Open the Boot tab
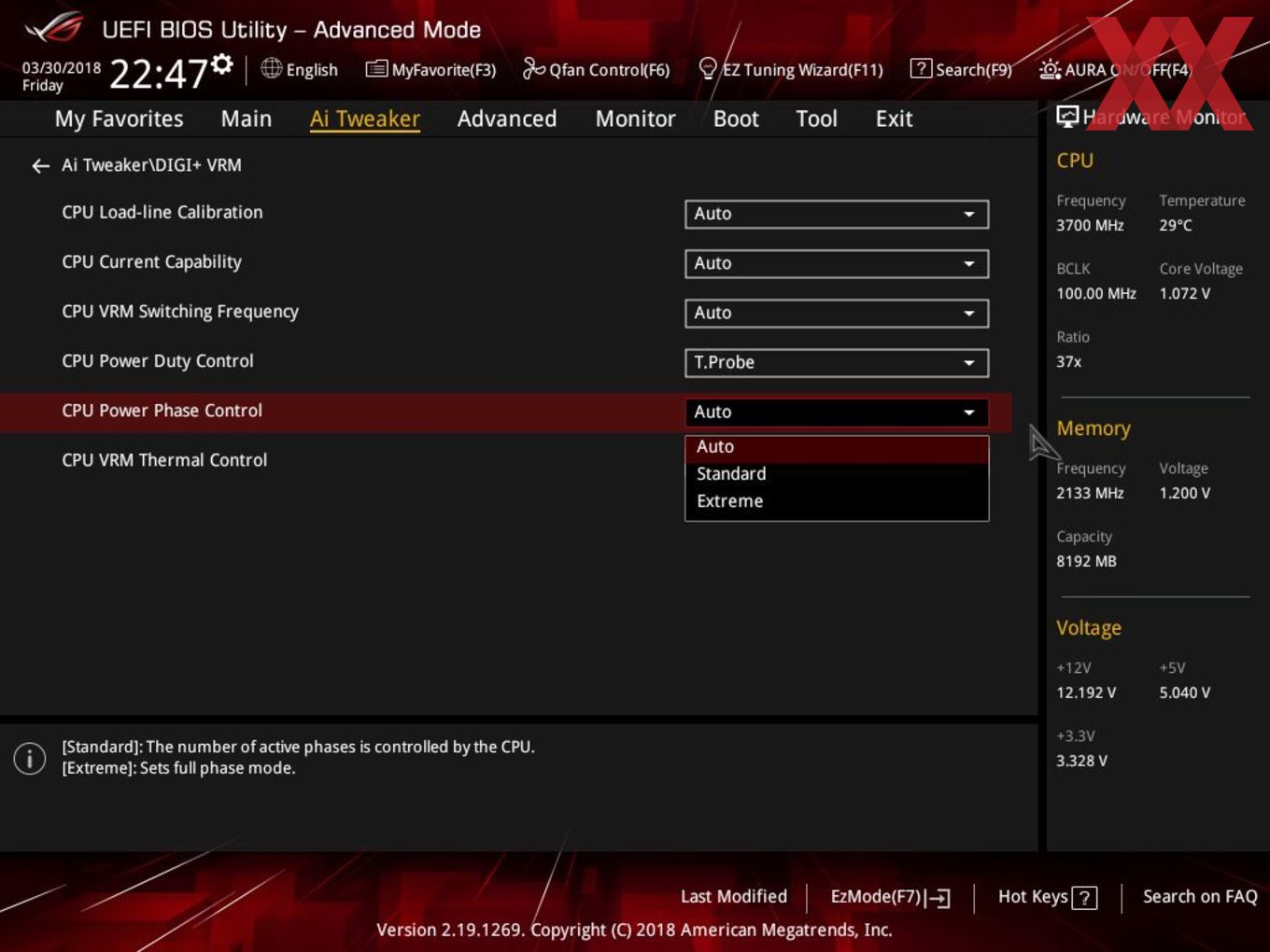1270x952 pixels. click(736, 119)
